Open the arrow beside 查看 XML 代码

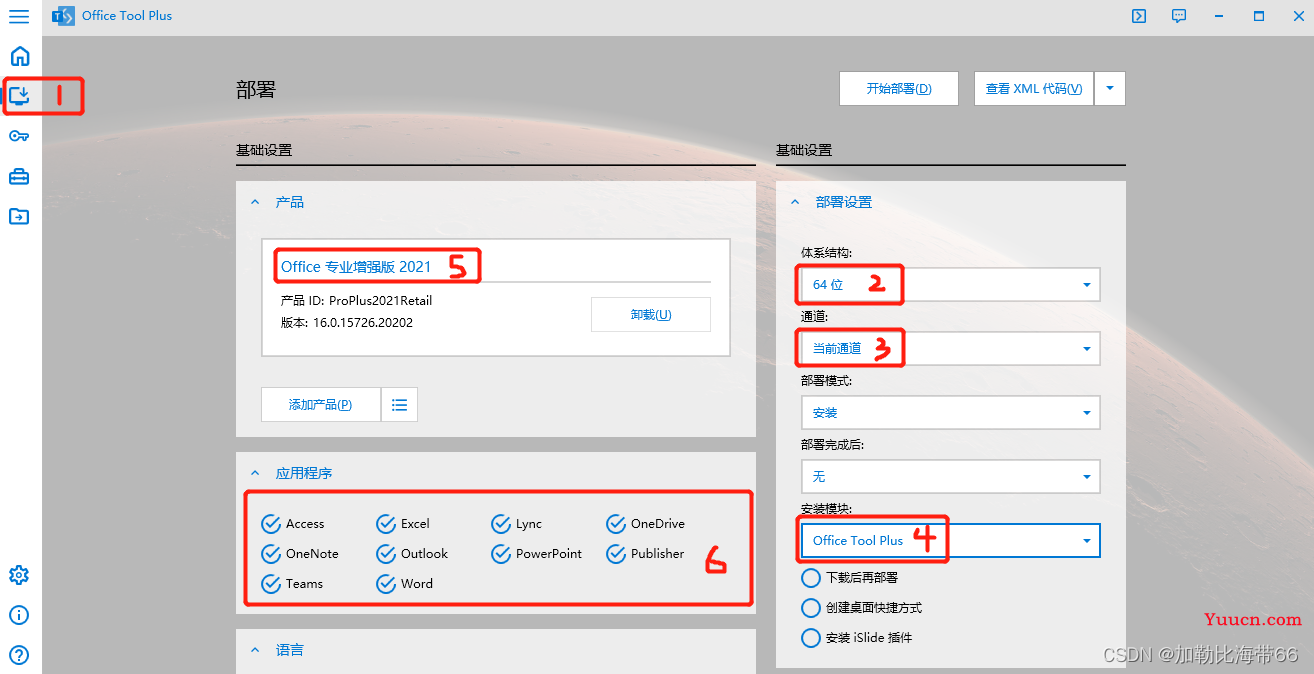click(x=1110, y=89)
